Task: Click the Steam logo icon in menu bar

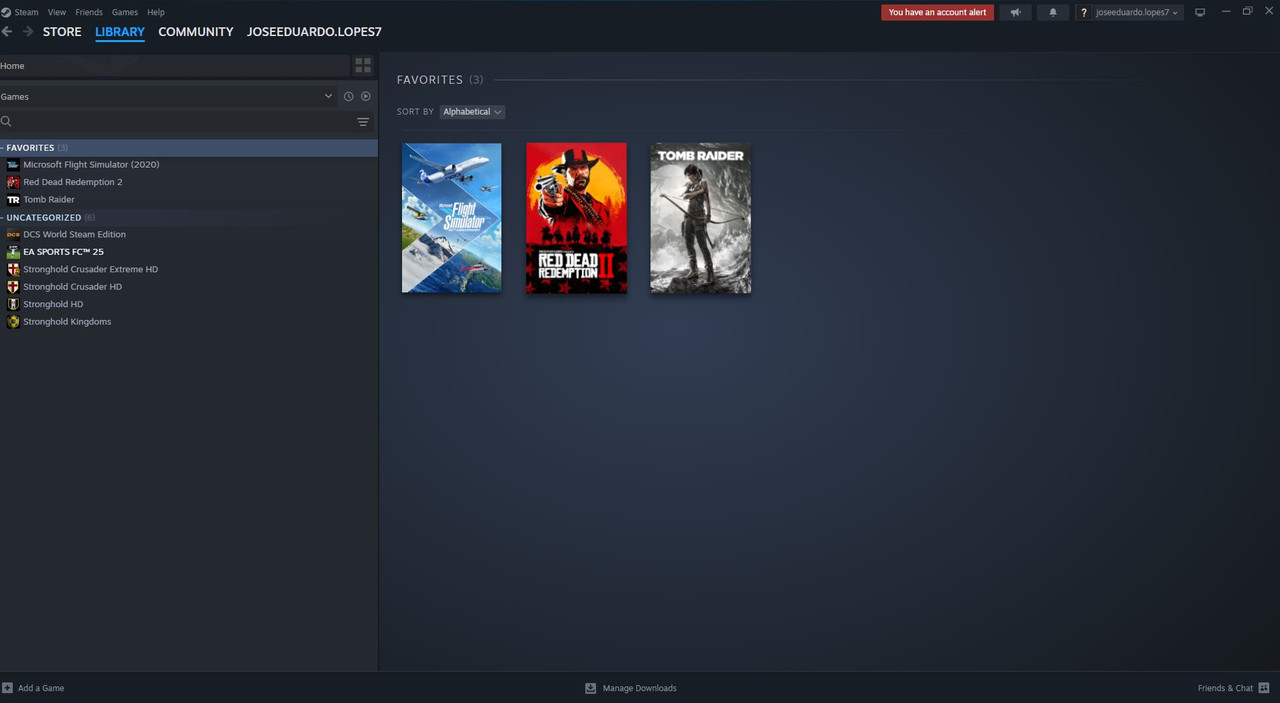Action: [x=6, y=12]
